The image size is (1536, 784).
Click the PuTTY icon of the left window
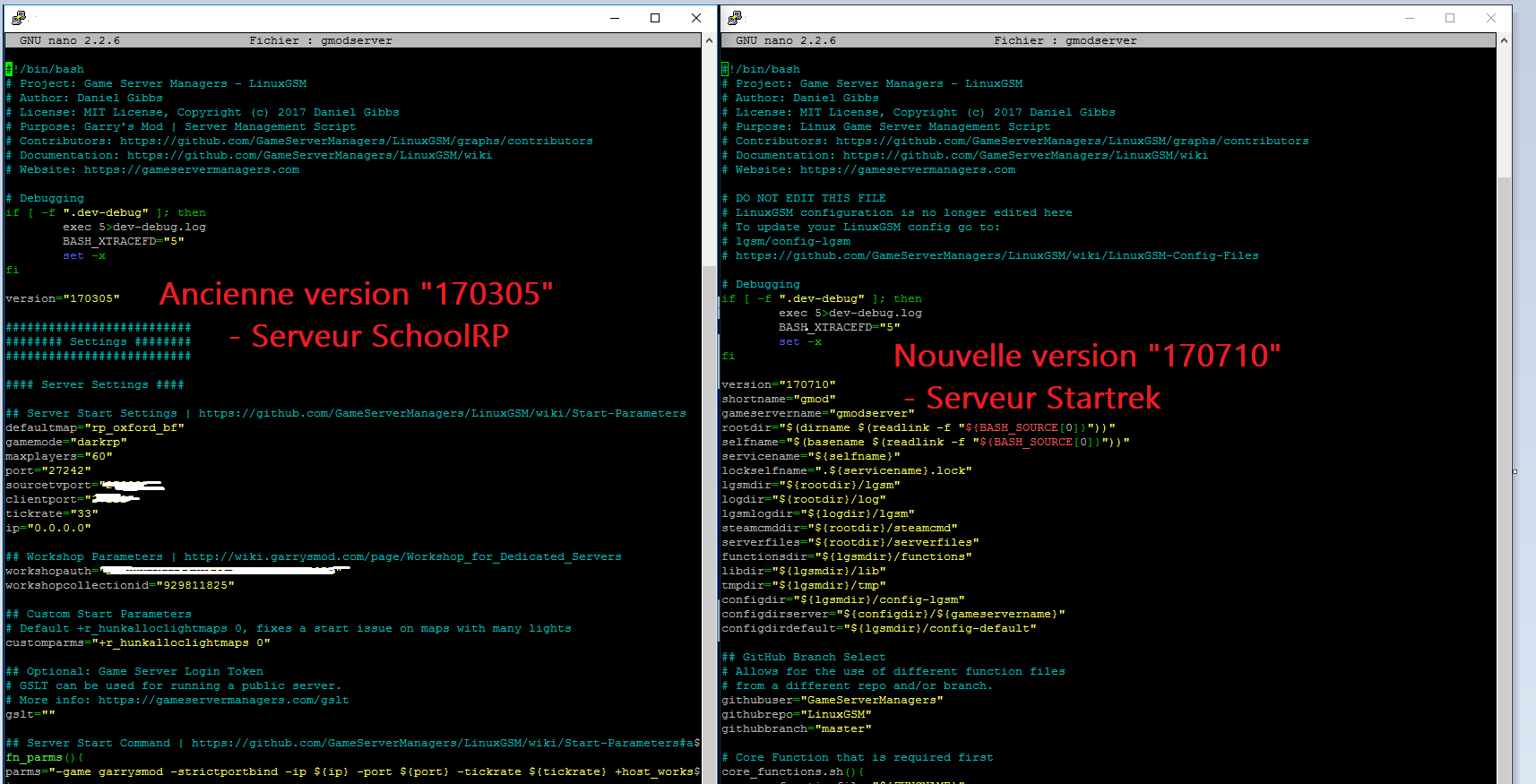[x=19, y=18]
